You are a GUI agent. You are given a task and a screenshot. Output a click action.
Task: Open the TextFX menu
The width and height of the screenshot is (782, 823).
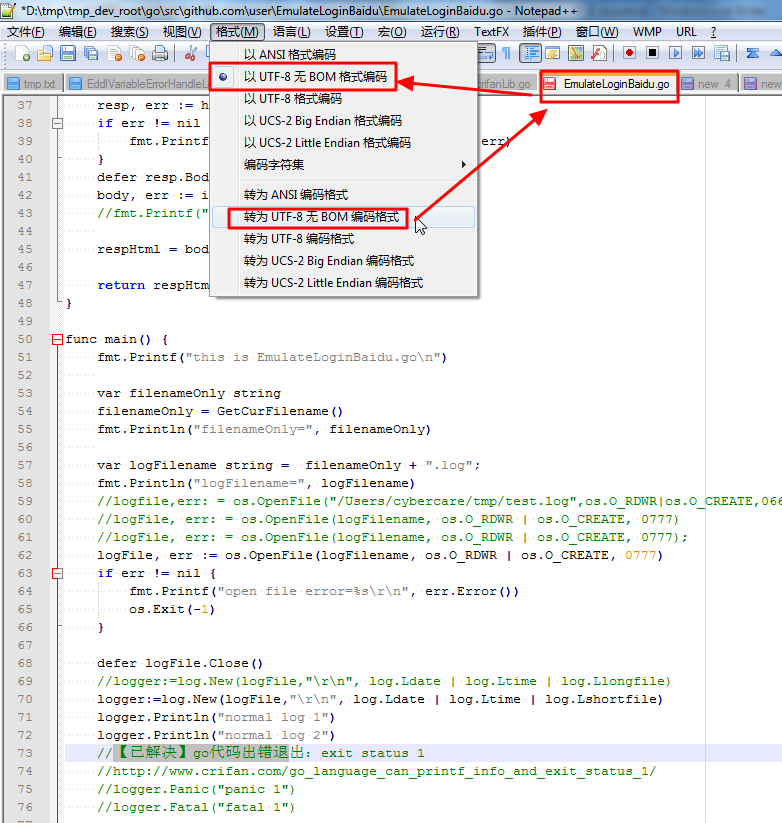click(x=491, y=32)
